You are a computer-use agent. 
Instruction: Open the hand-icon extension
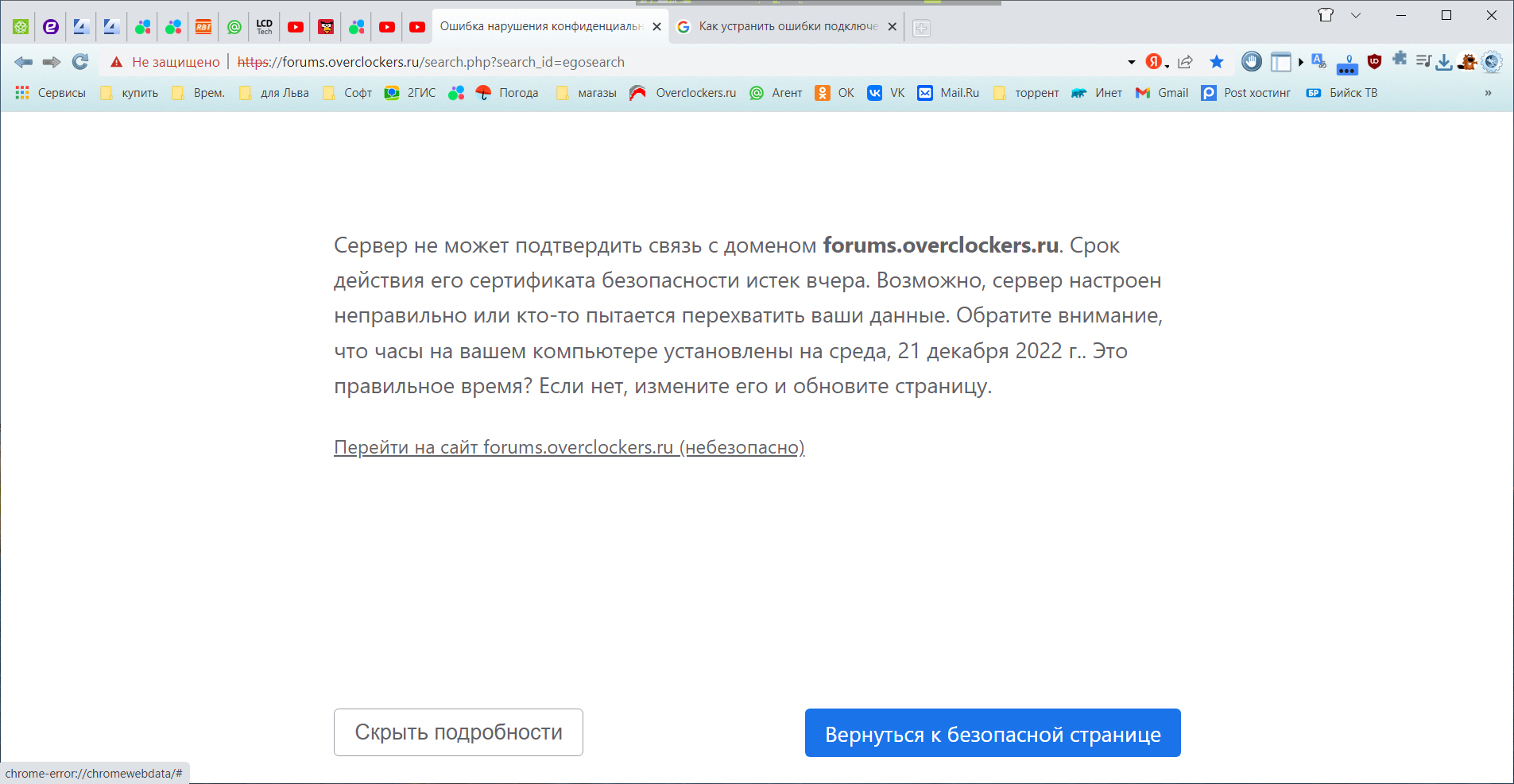1252,61
